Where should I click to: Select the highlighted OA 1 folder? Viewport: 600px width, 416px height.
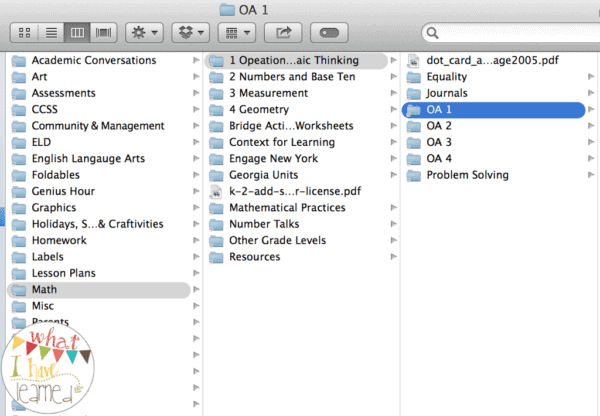click(494, 110)
